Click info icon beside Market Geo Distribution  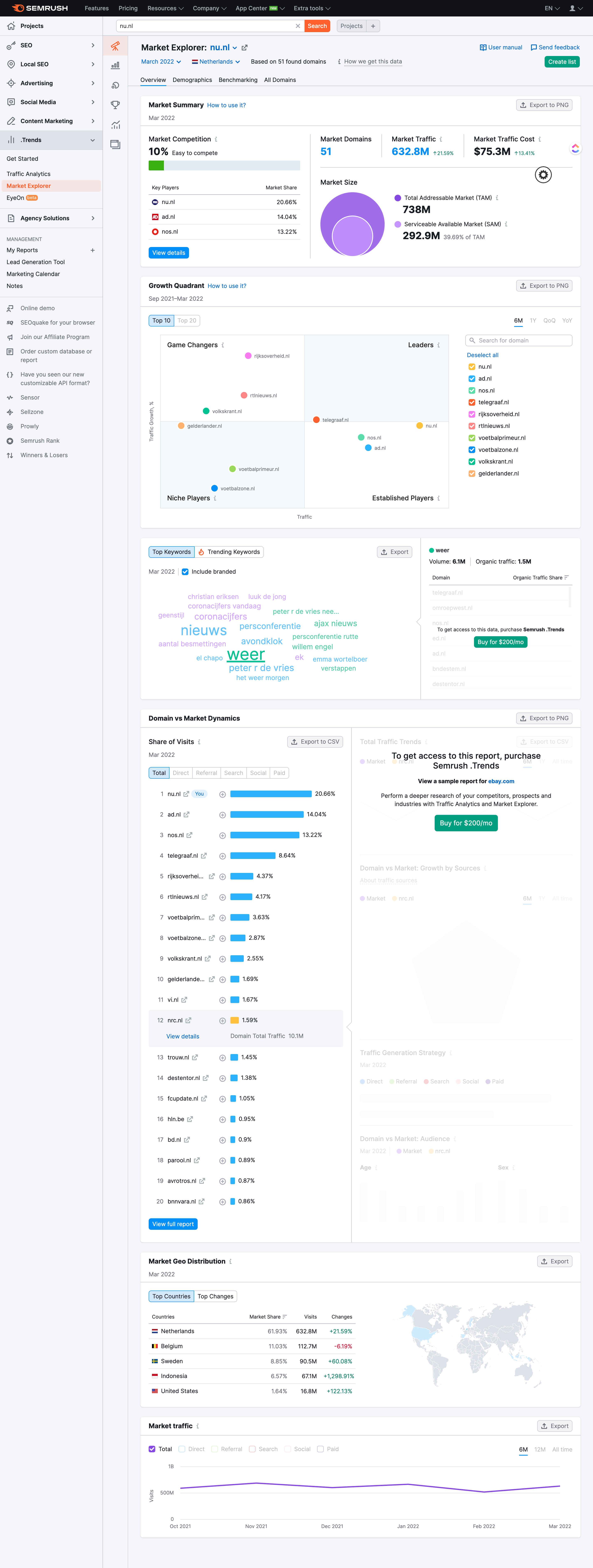[230, 1261]
